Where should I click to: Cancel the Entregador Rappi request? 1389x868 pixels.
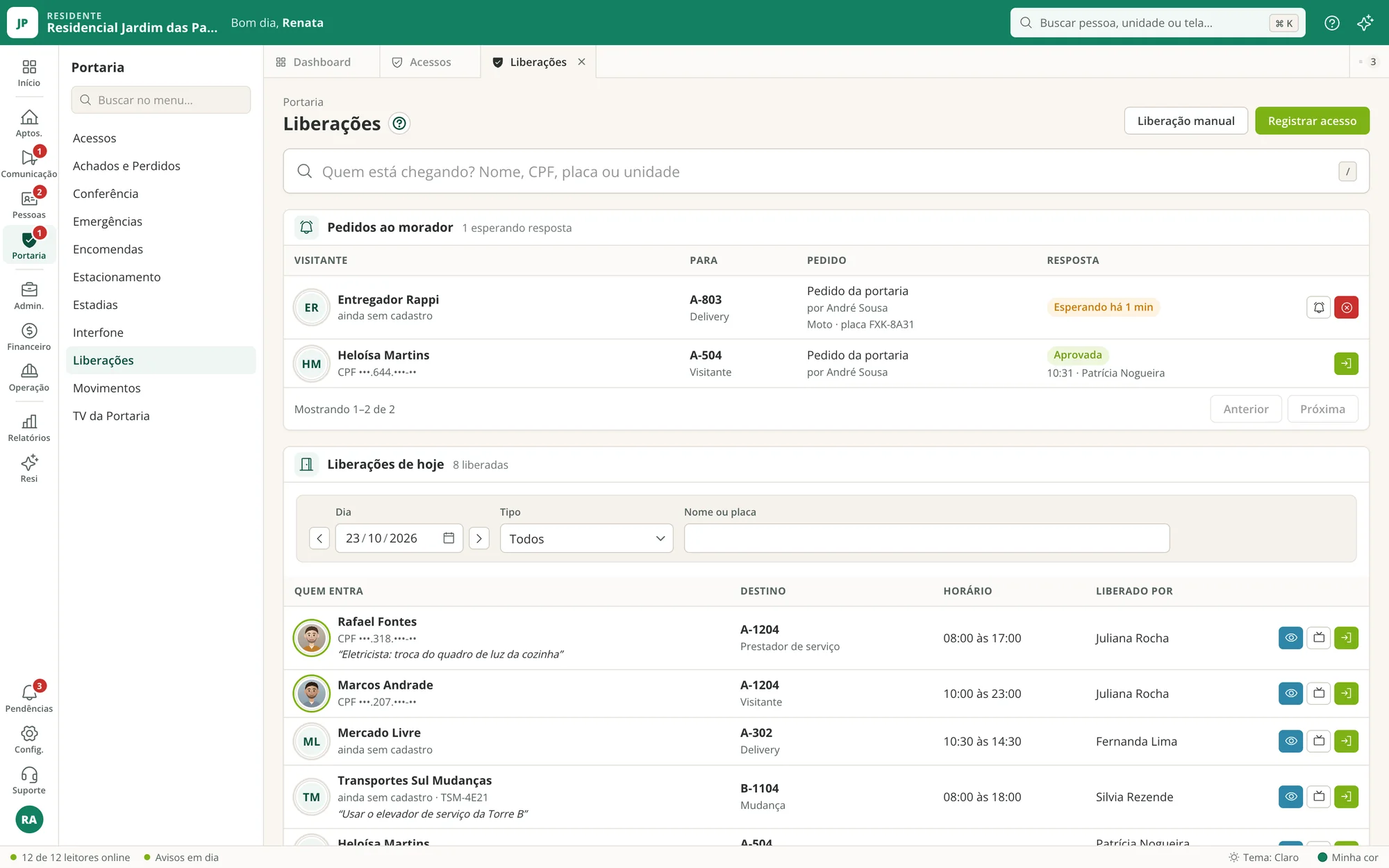1346,308
